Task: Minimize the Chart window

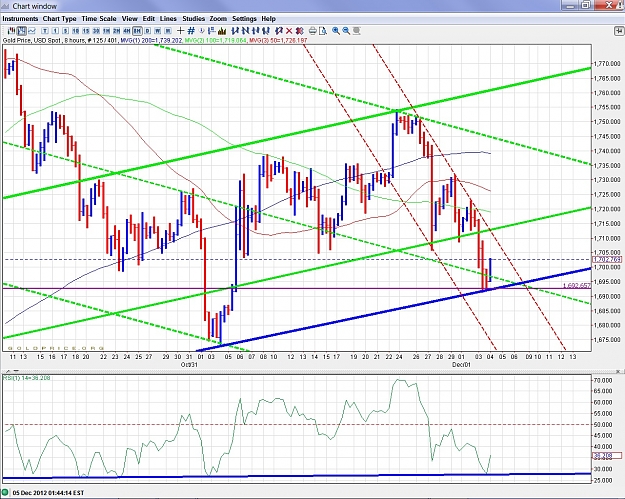Action: click(570, 5)
